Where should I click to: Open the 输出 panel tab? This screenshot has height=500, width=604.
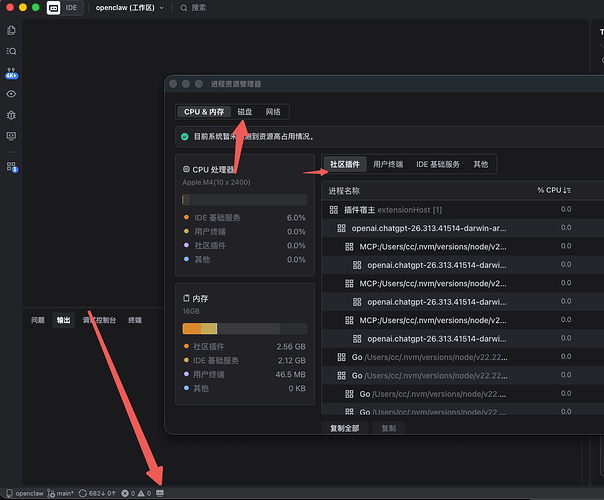pyautogui.click(x=64, y=320)
